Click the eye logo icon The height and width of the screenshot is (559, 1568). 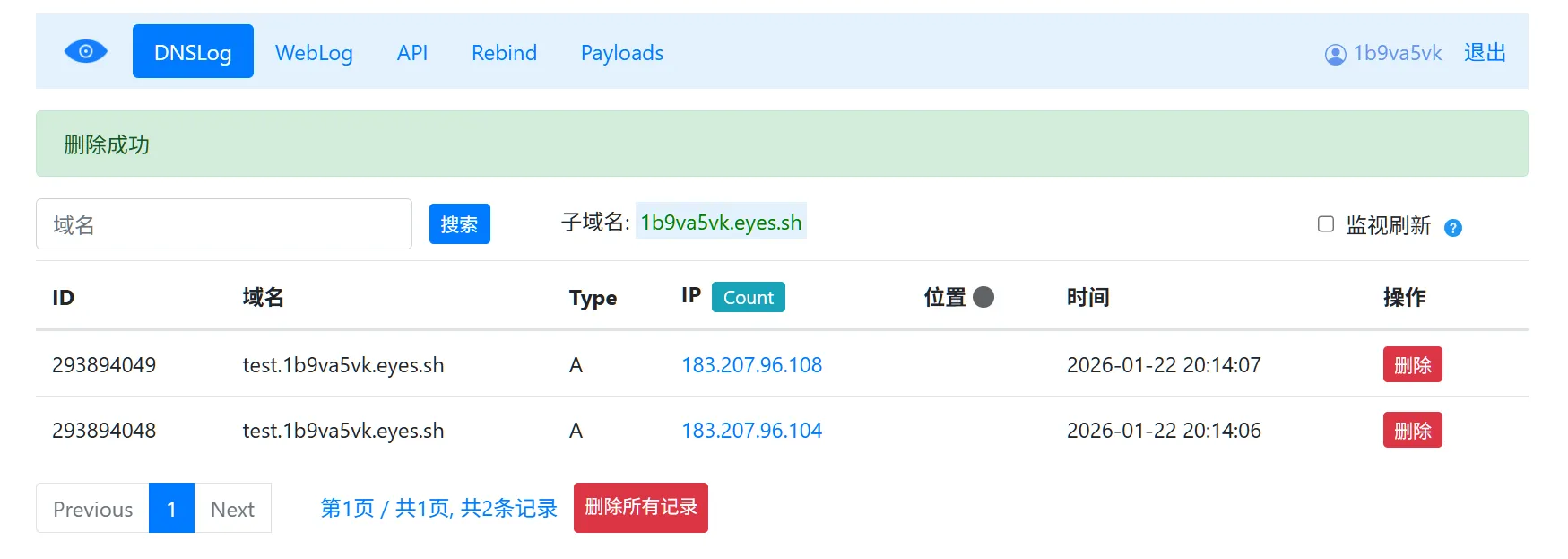(86, 52)
